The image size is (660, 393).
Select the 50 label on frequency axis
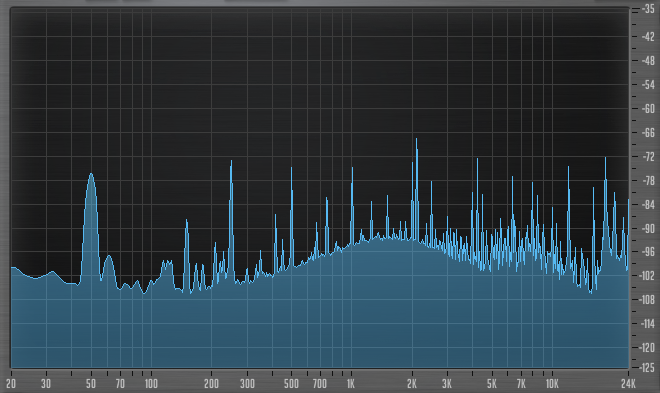pos(91,384)
